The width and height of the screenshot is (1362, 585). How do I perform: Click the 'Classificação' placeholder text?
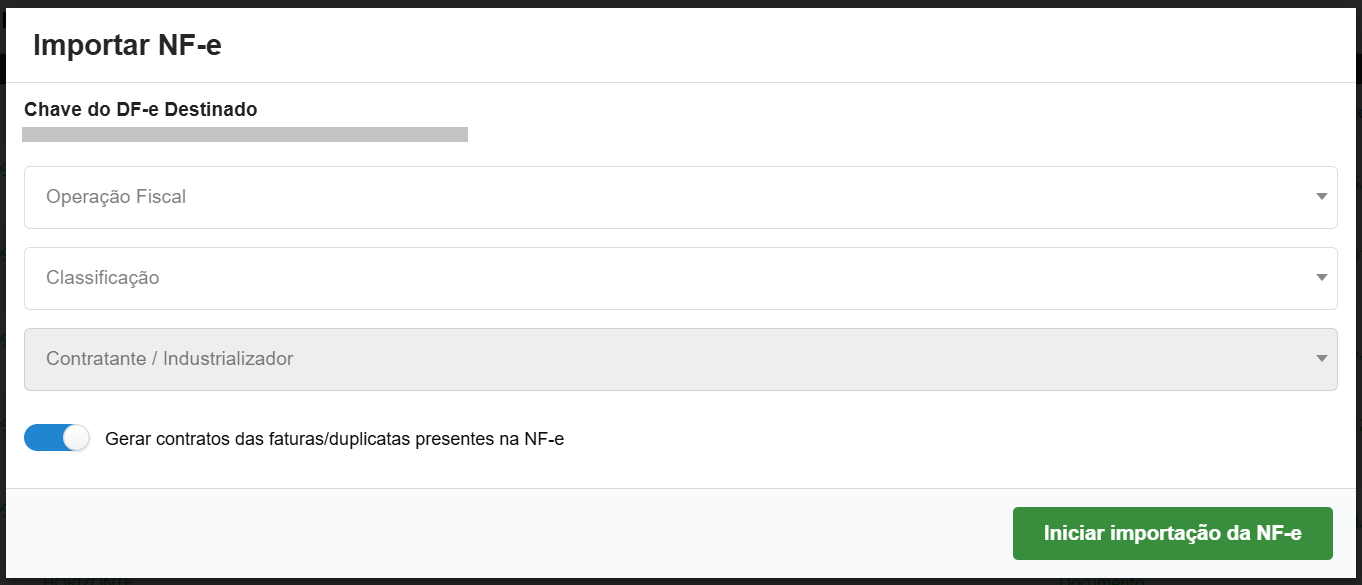[102, 278]
